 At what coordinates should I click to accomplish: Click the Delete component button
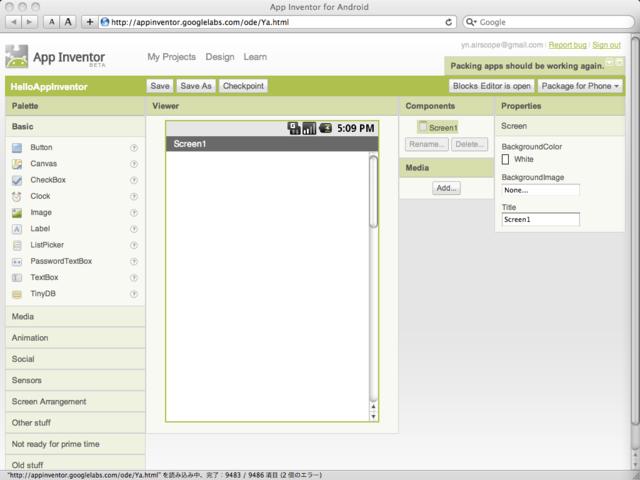coord(469,144)
